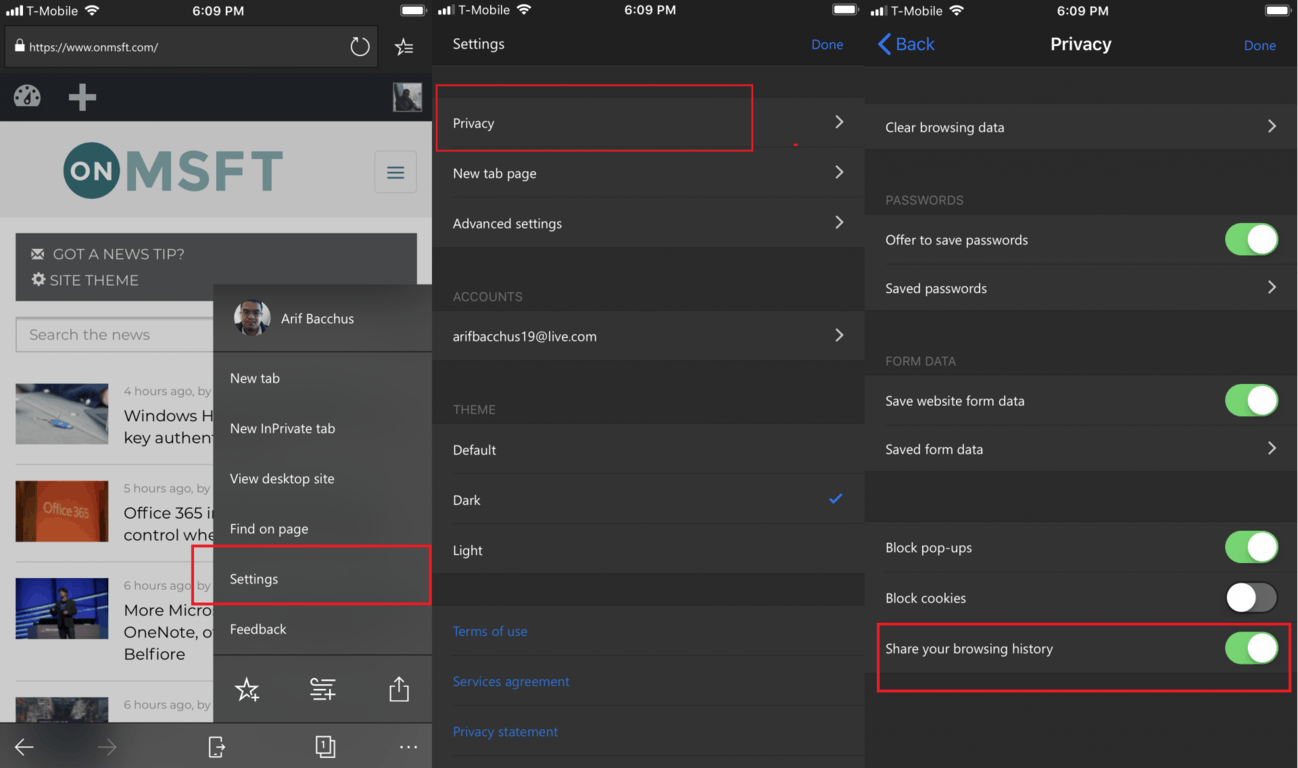The width and height of the screenshot is (1298, 768).
Task: Open the tabs counter icon
Action: [x=325, y=746]
